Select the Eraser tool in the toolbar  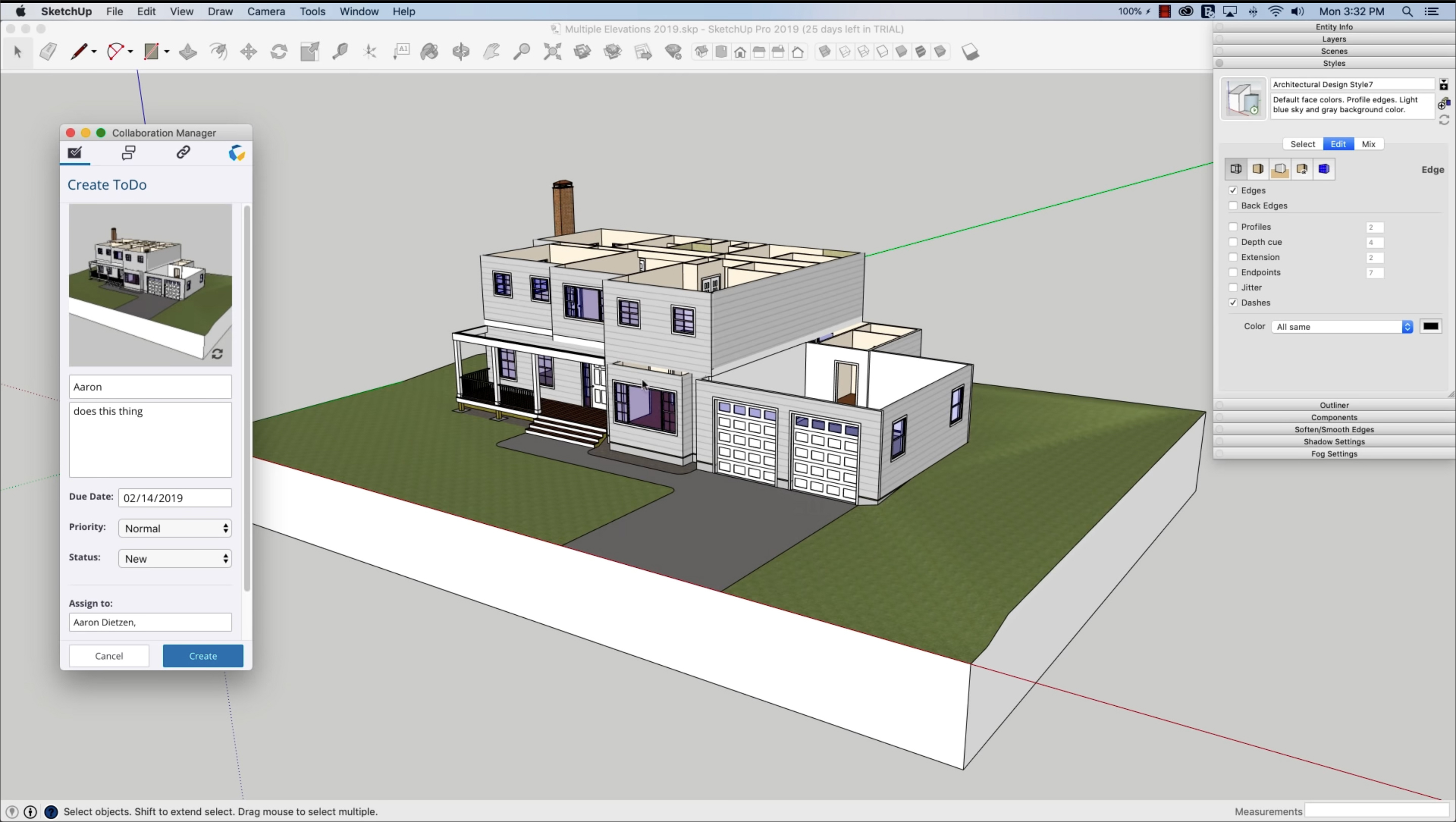[48, 52]
